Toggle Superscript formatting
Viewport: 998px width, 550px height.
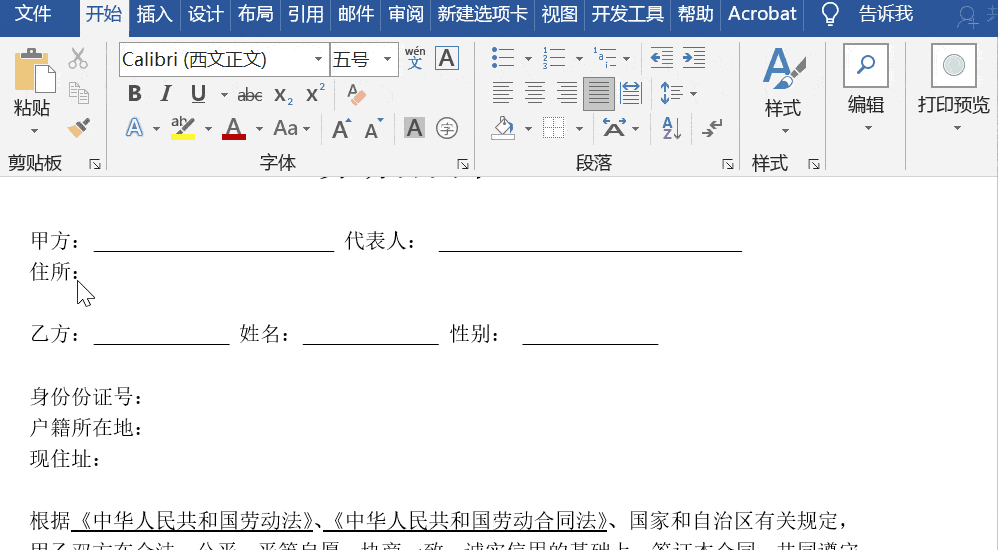[x=315, y=94]
